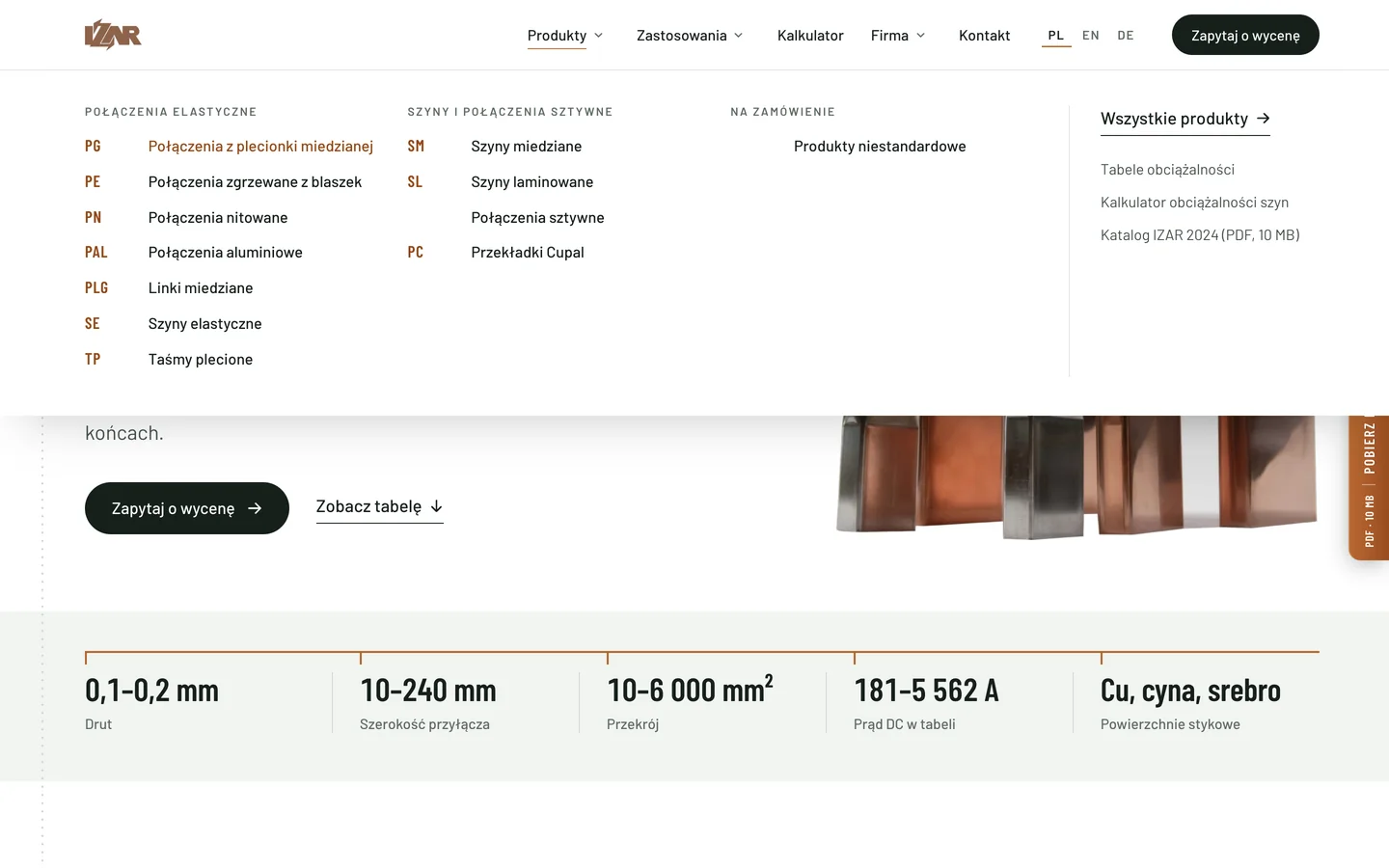Go to Połączenia sztywne

coord(537,218)
